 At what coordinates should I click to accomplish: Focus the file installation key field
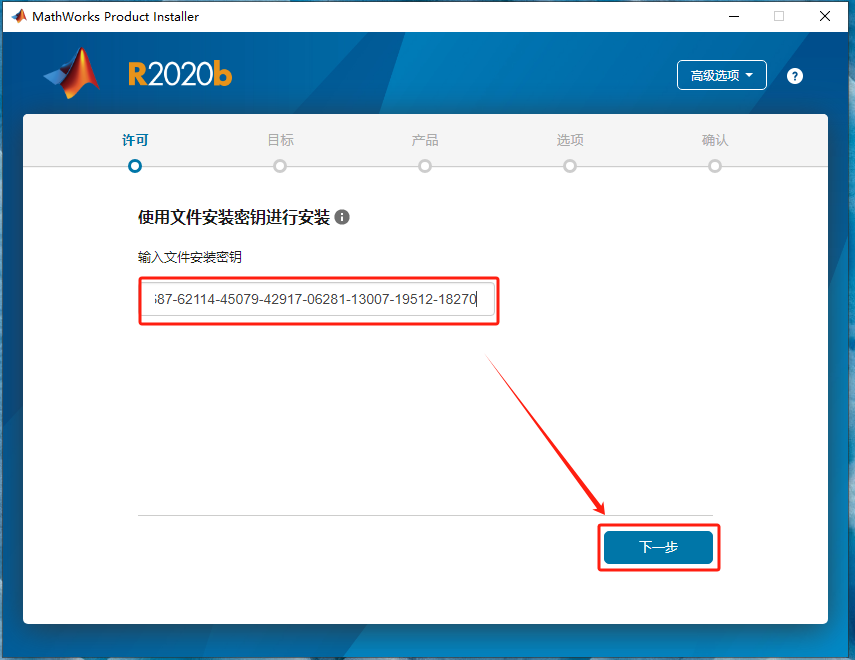point(318,299)
